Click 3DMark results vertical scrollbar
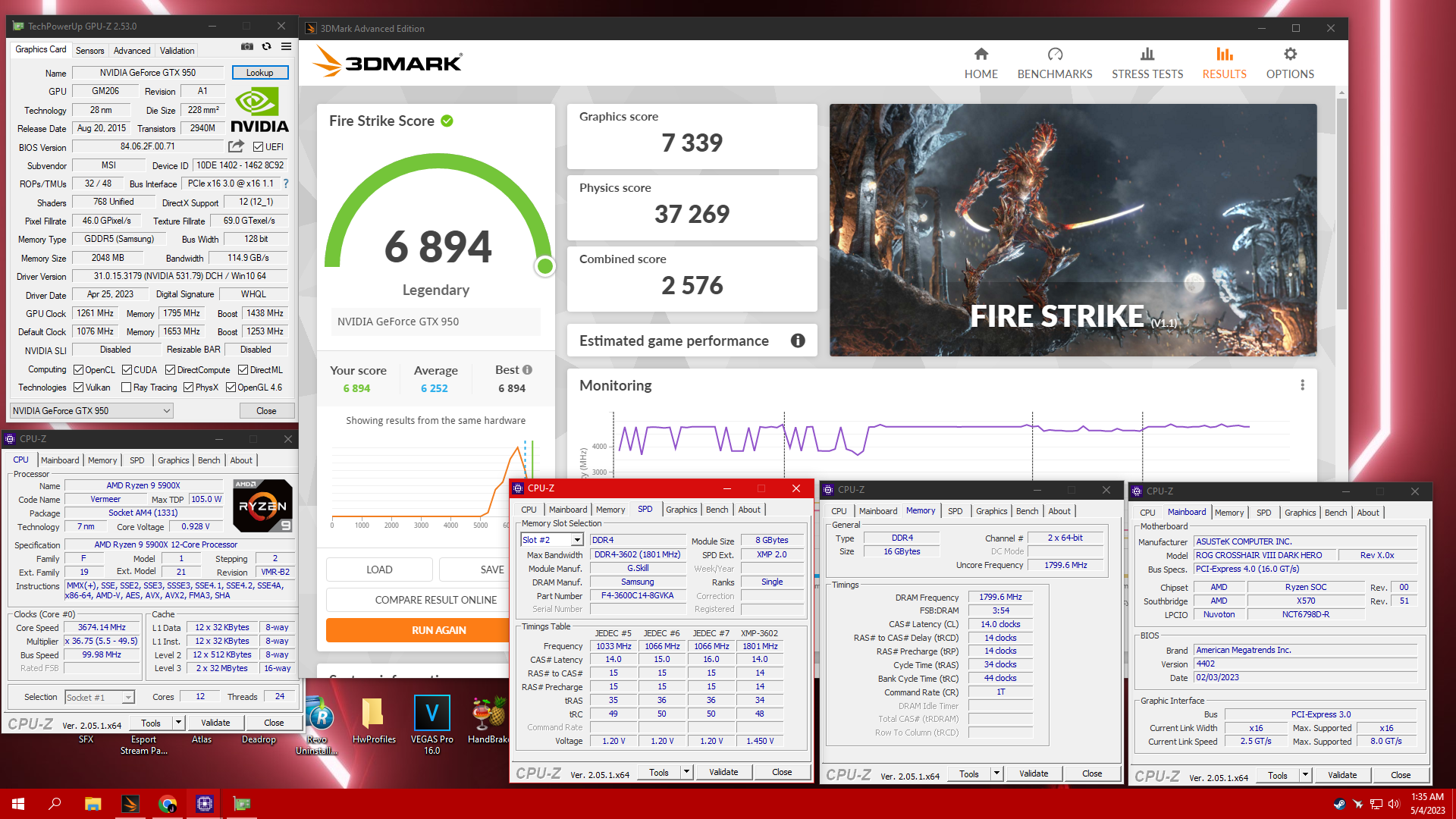The image size is (1456, 819). pyautogui.click(x=1341, y=205)
